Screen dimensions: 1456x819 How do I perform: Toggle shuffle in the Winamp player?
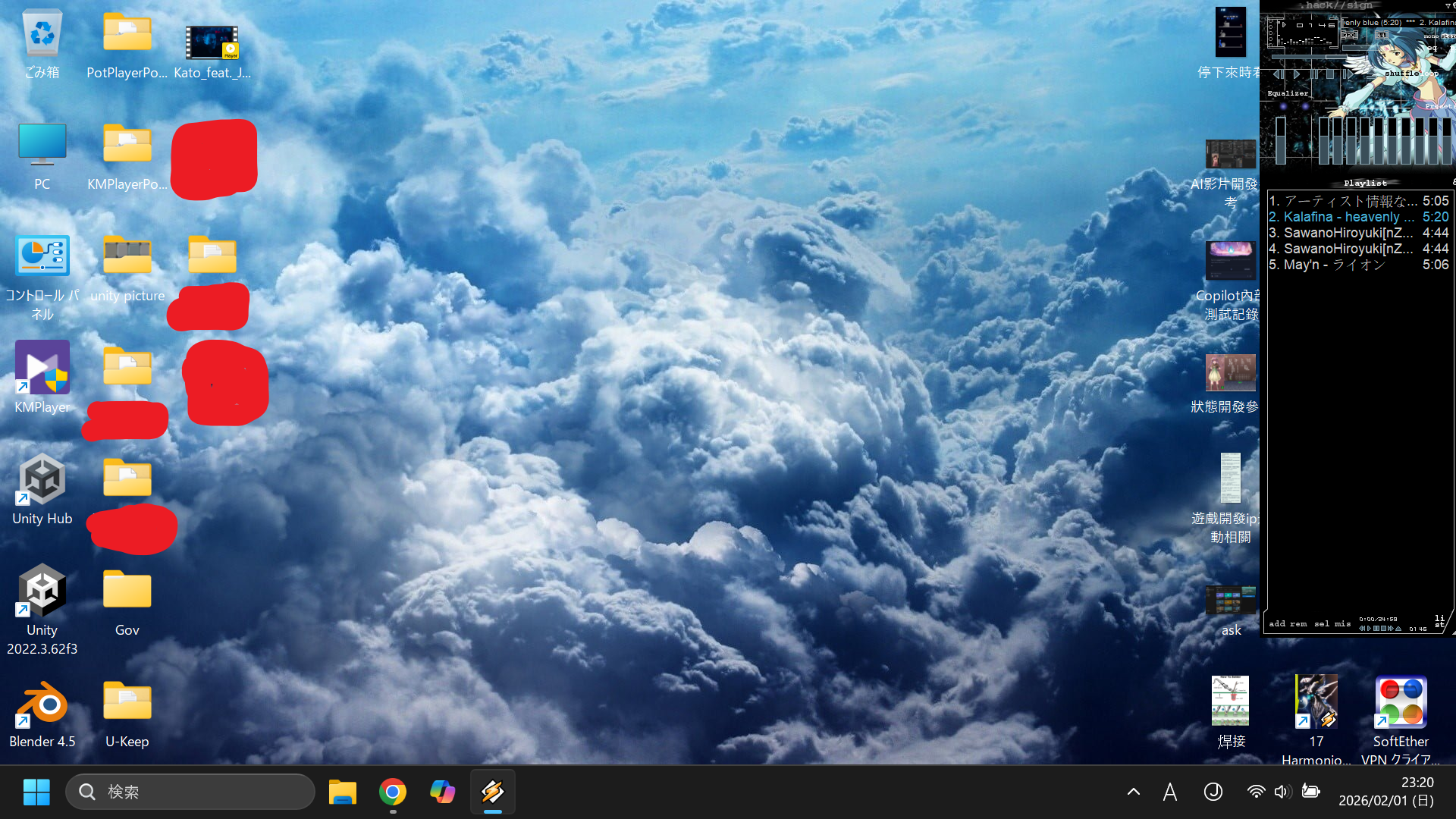coord(1401,74)
